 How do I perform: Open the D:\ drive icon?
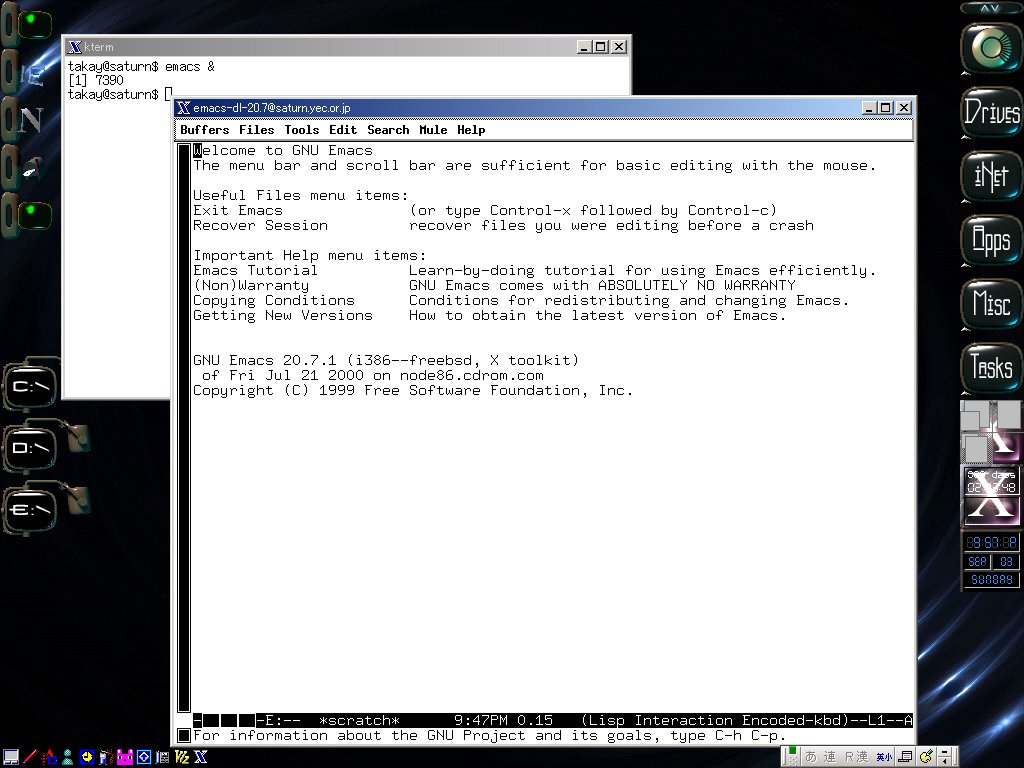point(30,448)
